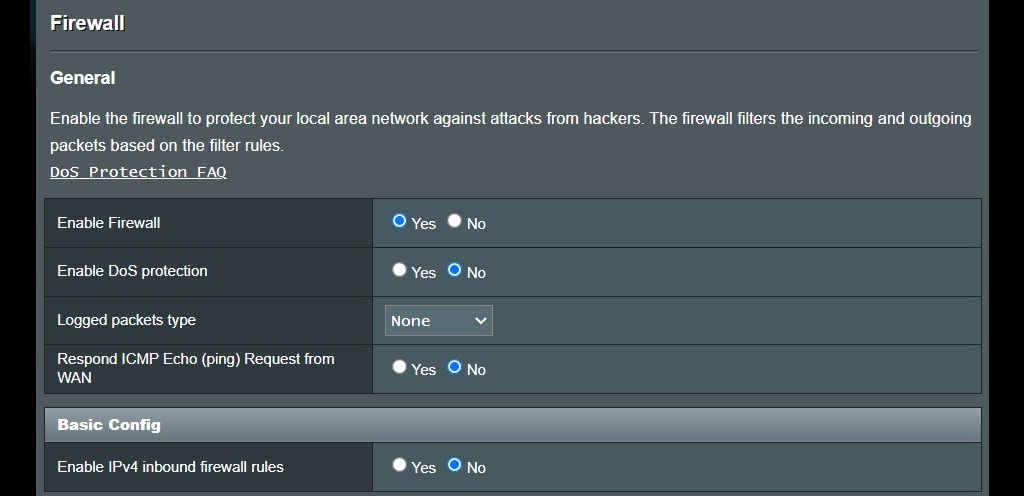
Task: Select No for Enable Firewall
Action: (455, 221)
